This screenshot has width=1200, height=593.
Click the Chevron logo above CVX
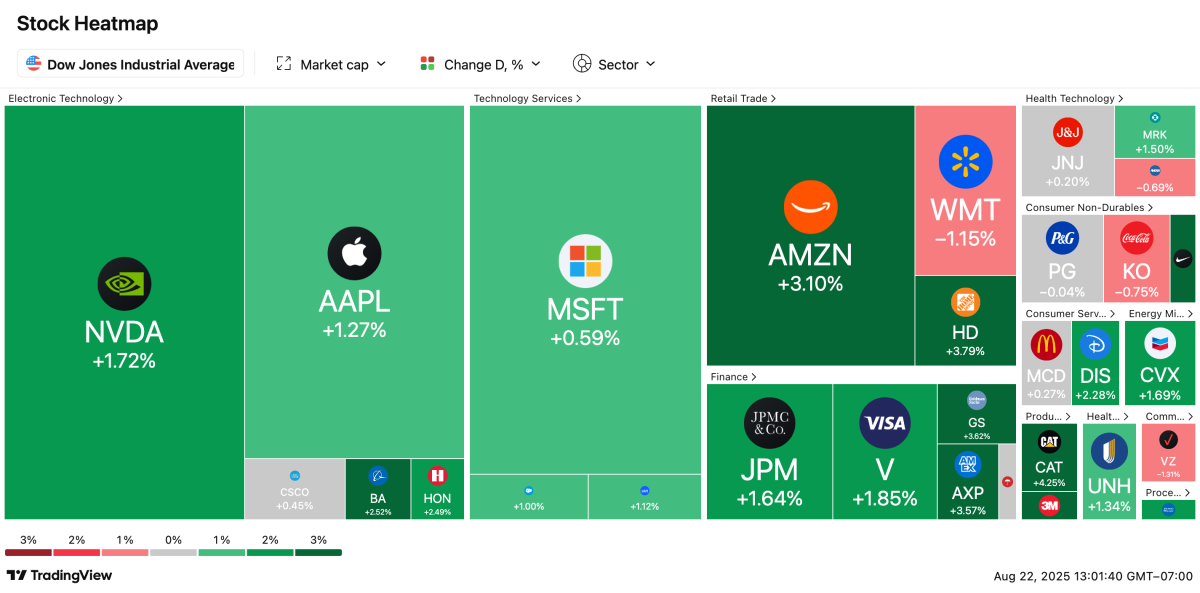click(x=1160, y=345)
